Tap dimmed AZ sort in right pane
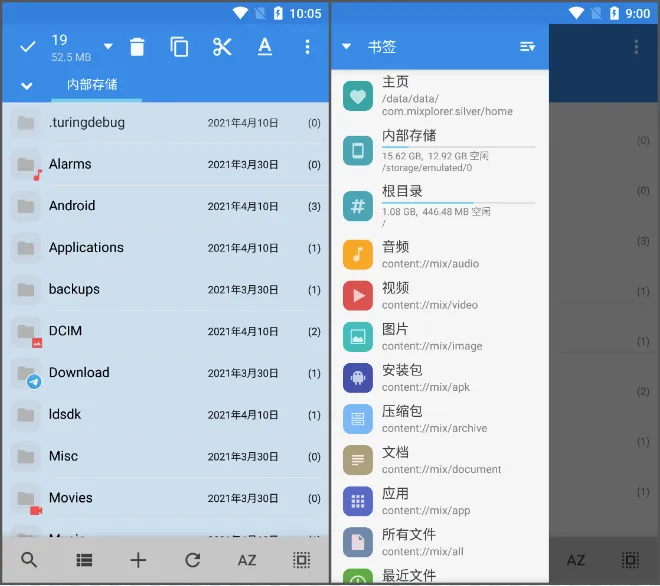Image resolution: width=660 pixels, height=586 pixels. pyautogui.click(x=576, y=560)
